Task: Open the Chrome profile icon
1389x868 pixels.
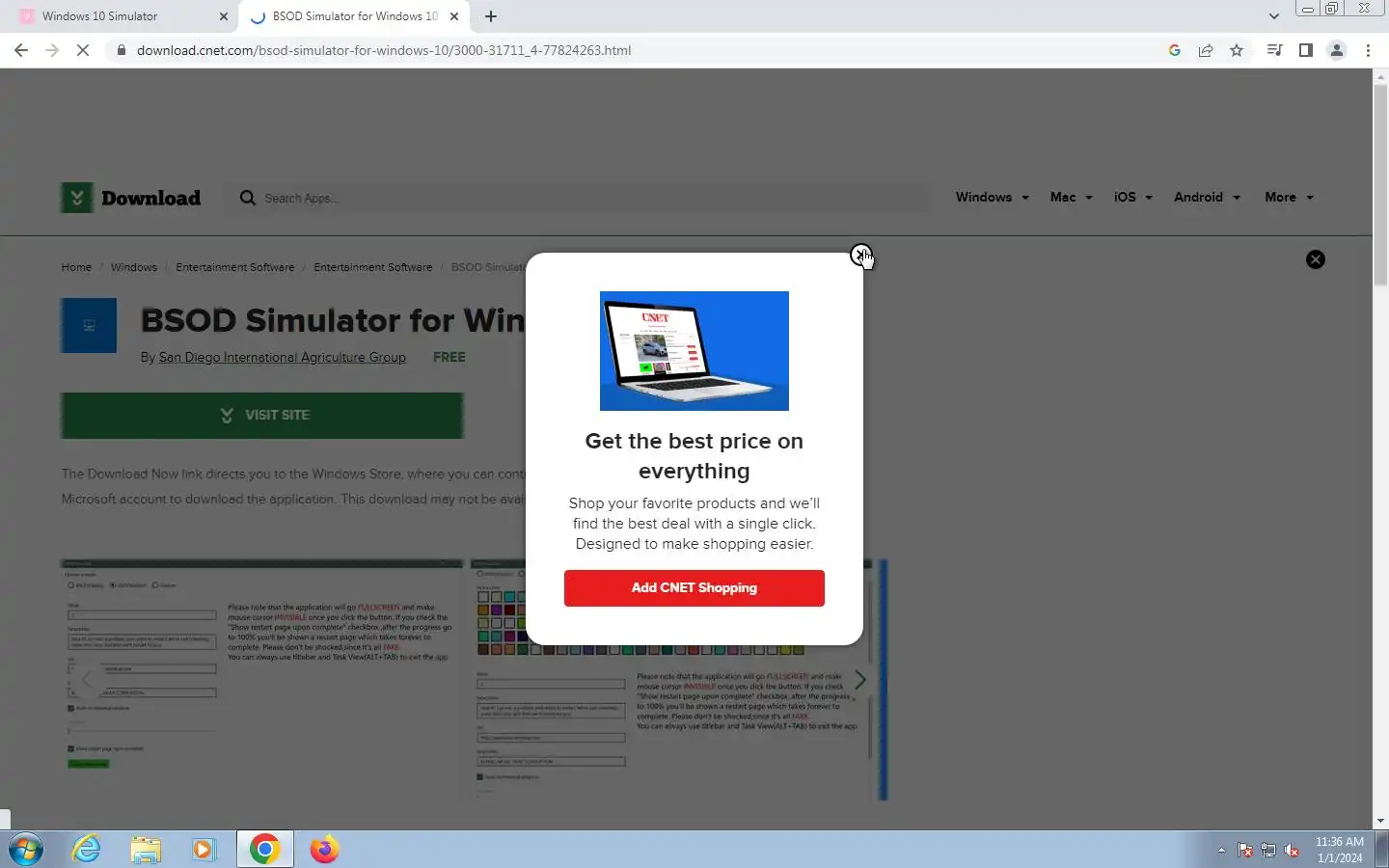Action: [x=1336, y=50]
